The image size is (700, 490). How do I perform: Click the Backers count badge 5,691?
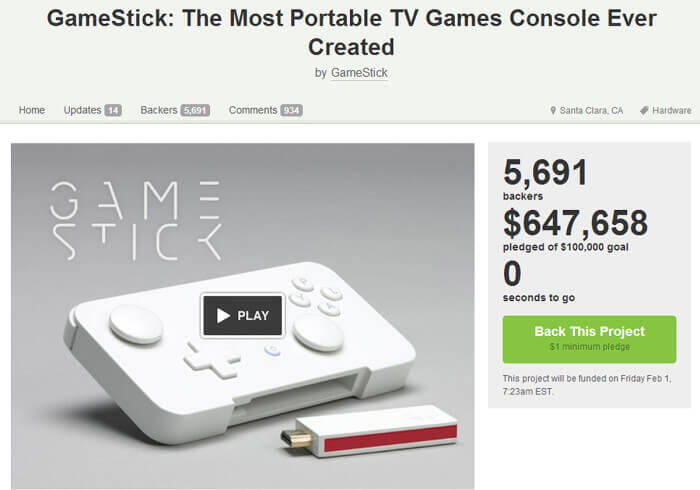pos(195,110)
